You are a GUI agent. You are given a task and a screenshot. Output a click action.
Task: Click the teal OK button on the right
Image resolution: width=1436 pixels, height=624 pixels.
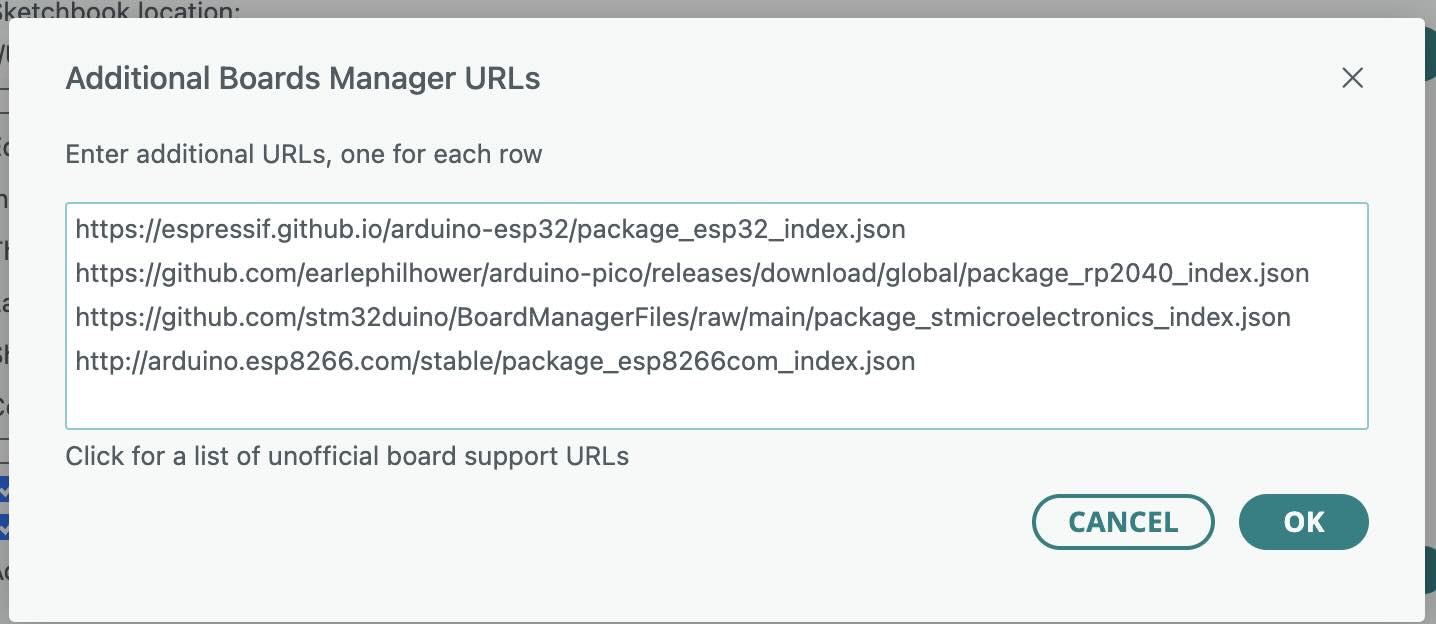1303,521
